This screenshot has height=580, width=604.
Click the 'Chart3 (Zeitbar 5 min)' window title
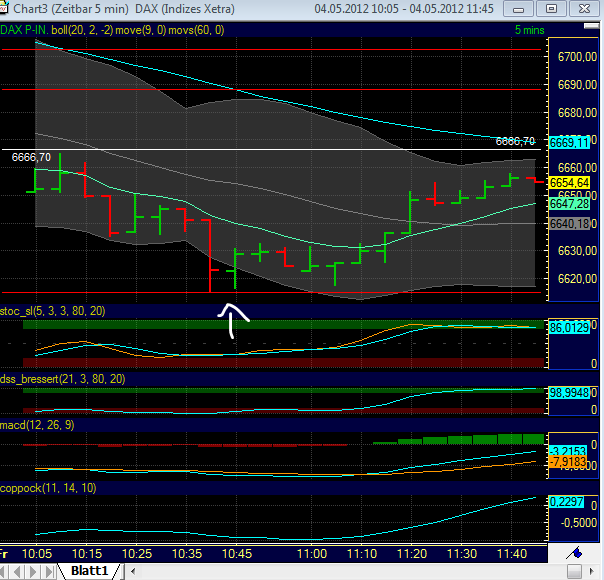click(x=71, y=8)
